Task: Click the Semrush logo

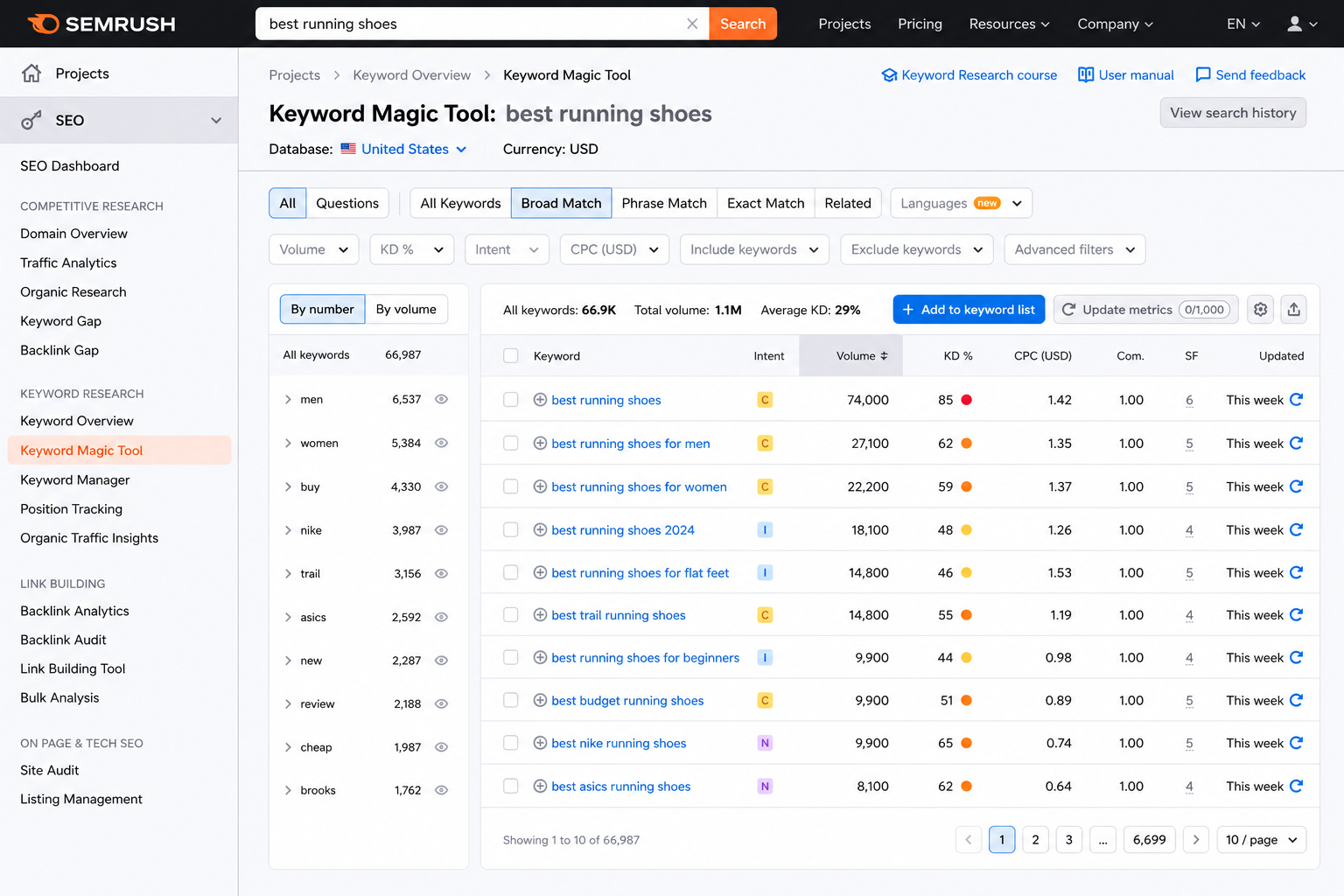Action: [101, 24]
